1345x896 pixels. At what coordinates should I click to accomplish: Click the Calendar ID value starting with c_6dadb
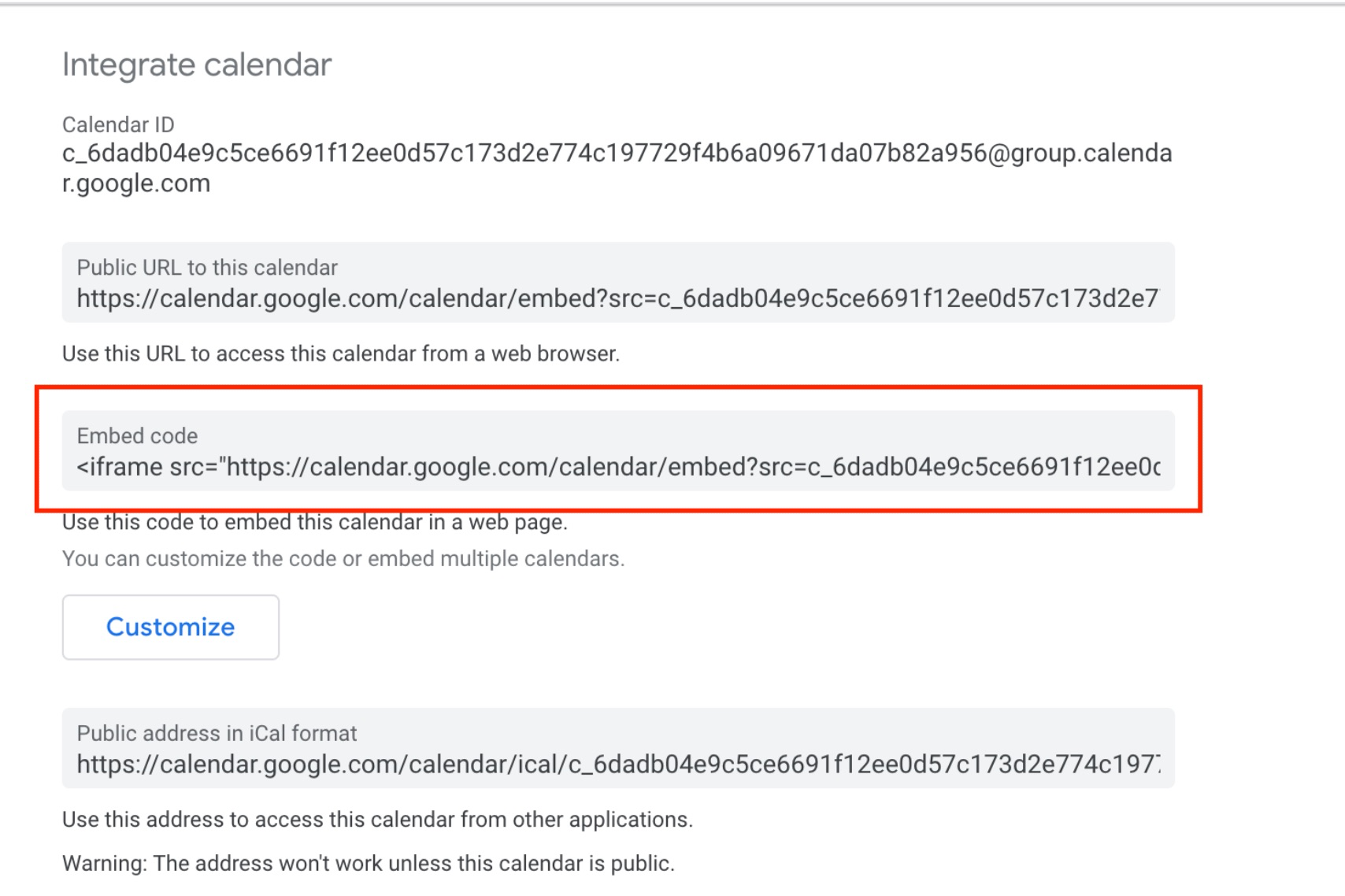617,168
